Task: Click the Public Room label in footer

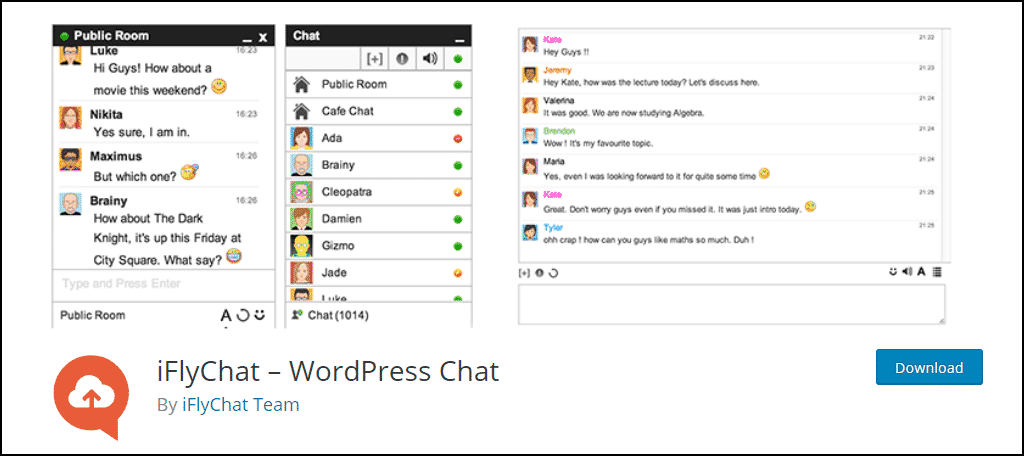Action: pyautogui.click(x=93, y=315)
